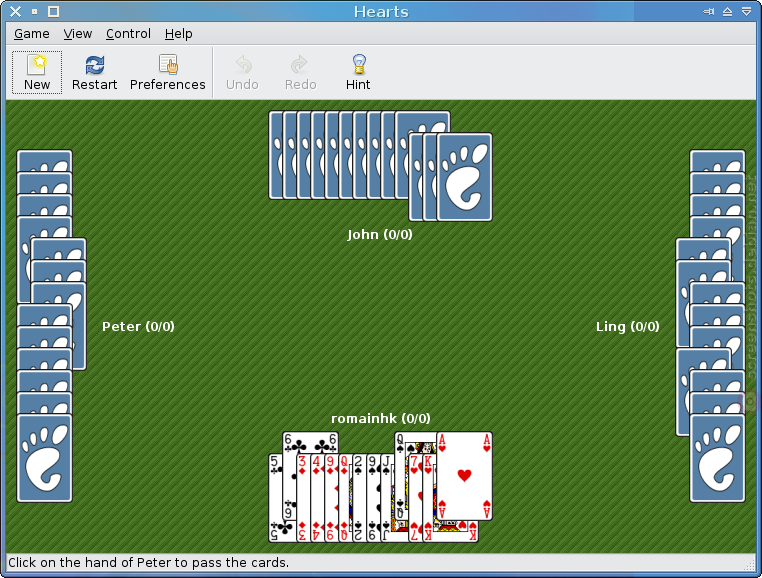Deselect the raised 6 of clubs card
Viewport: 762px width, 578px height.
(310, 442)
